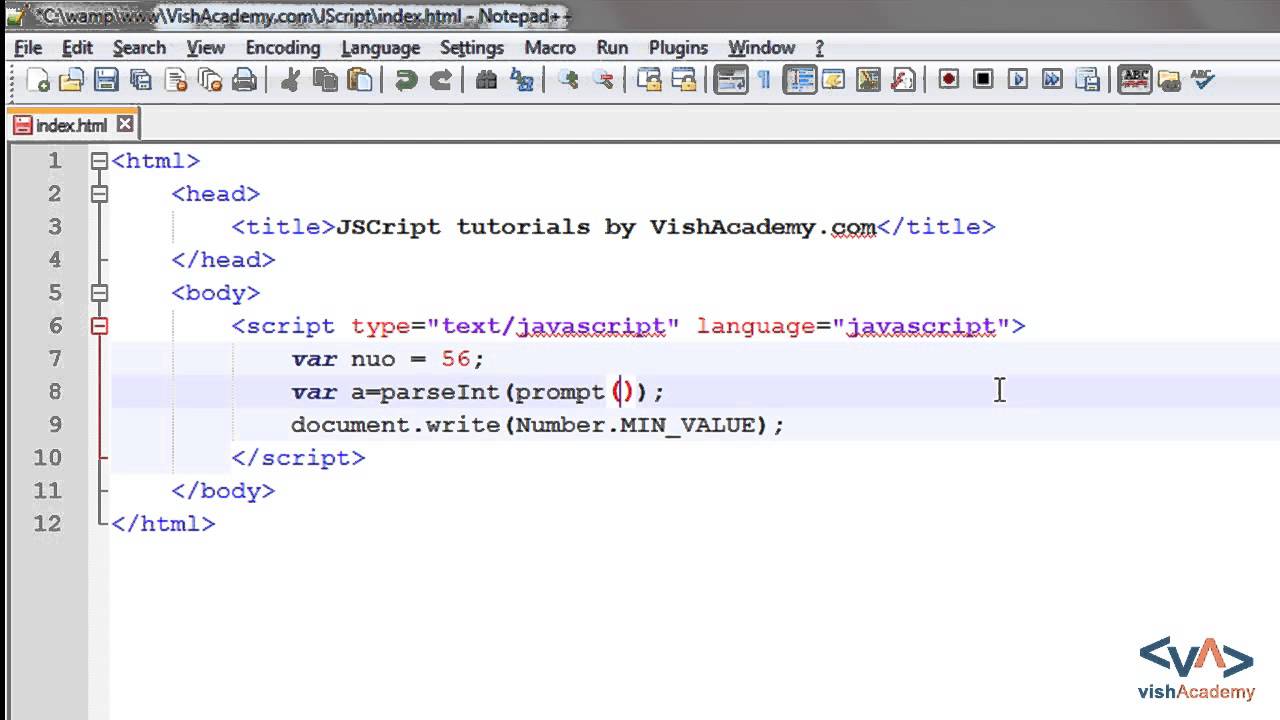Screen dimensions: 1280x720
Task: Open Find with the binoculars icon
Action: point(487,80)
